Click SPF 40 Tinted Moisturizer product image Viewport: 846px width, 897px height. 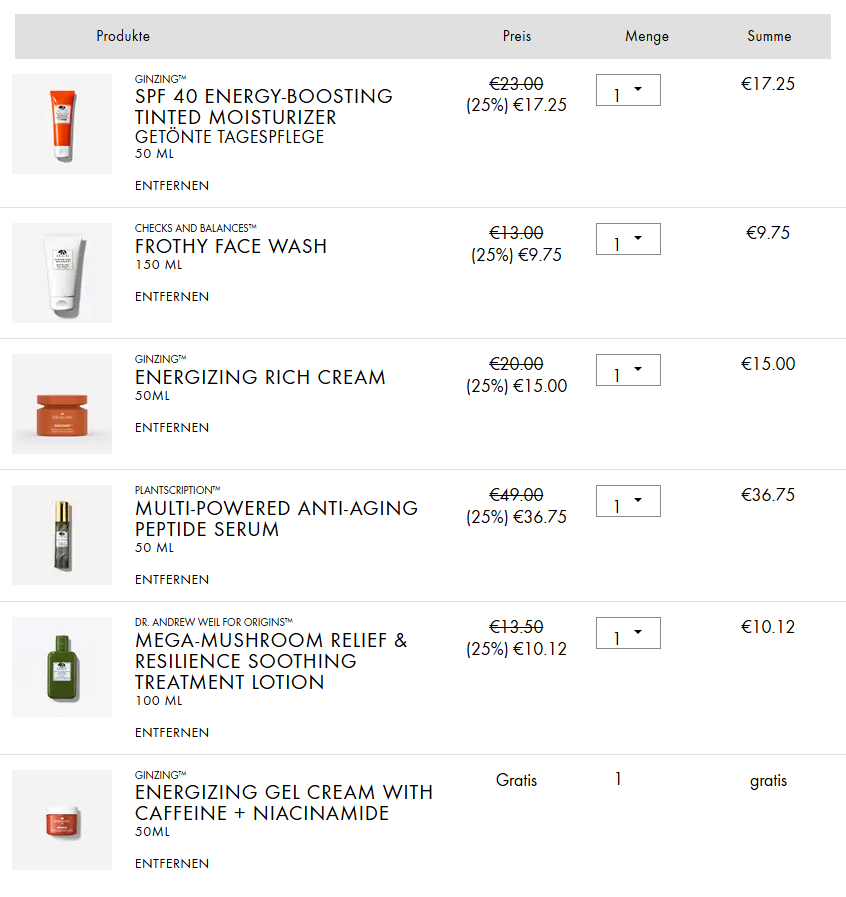tap(62, 124)
